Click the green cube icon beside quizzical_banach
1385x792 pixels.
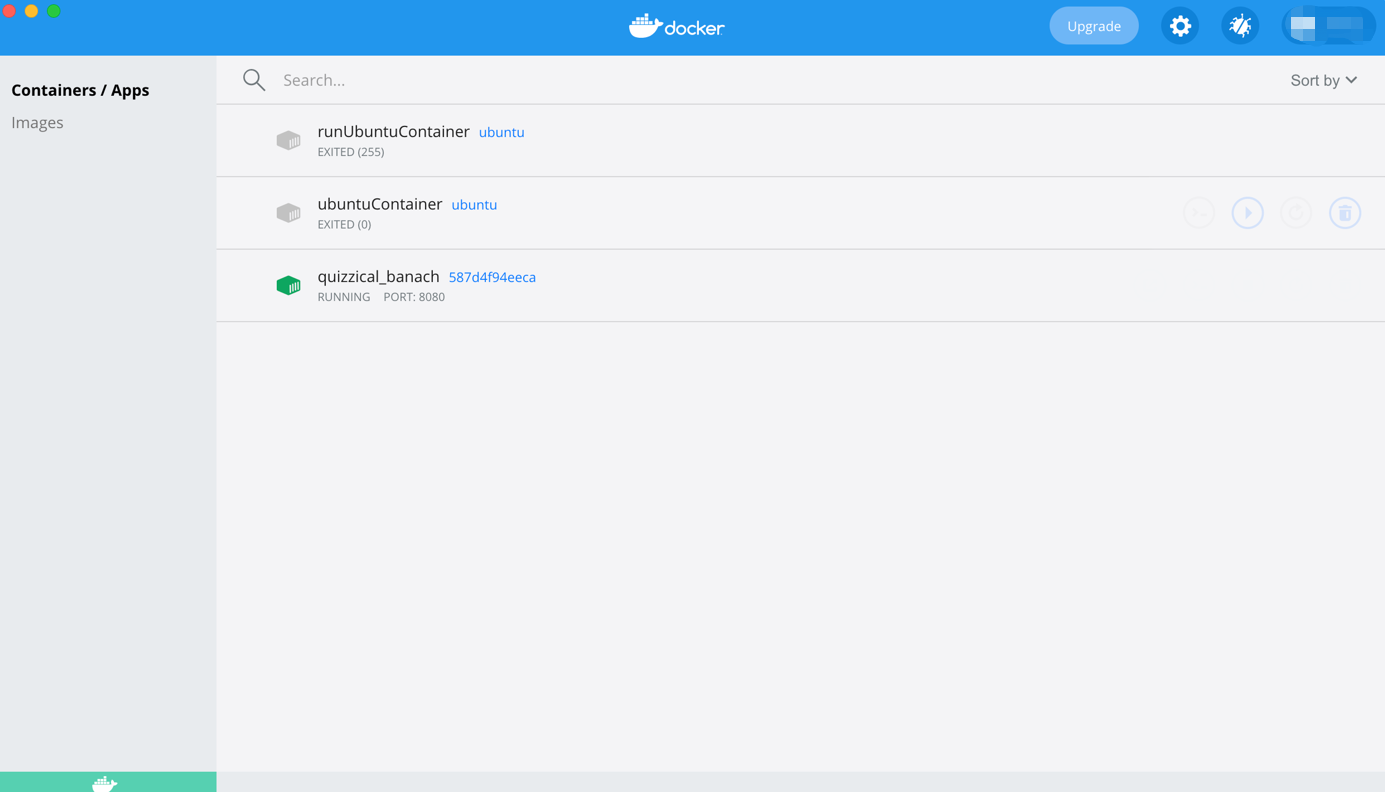coord(288,284)
